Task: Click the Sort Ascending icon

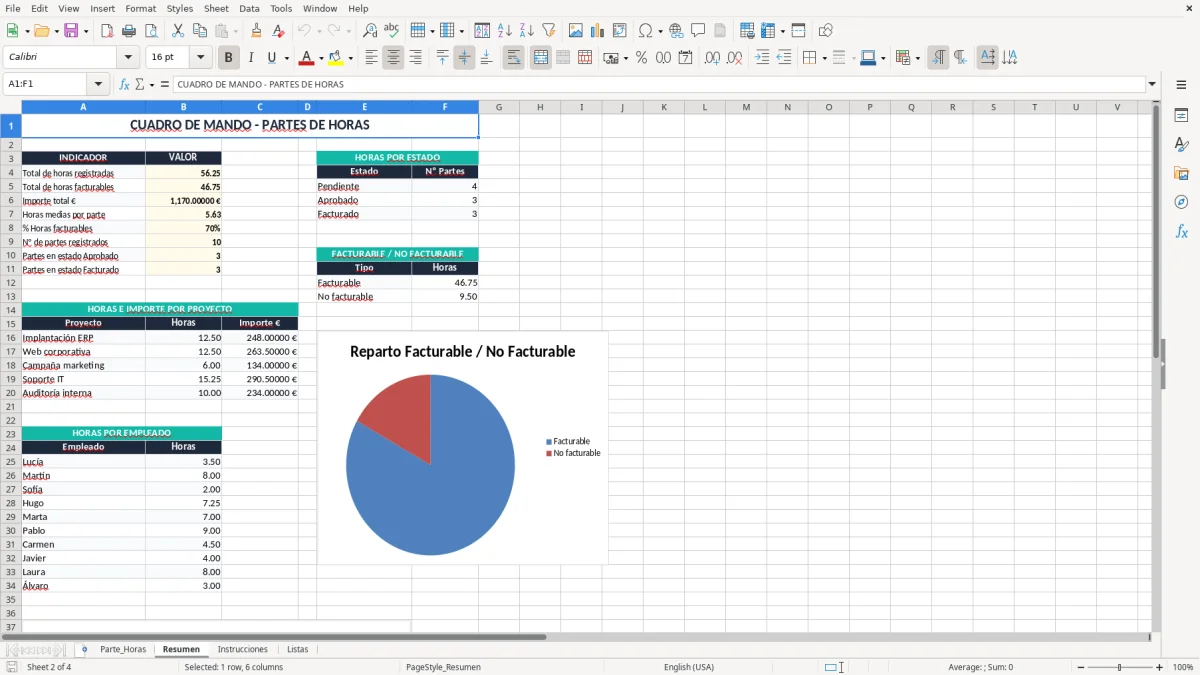Action: tap(505, 31)
